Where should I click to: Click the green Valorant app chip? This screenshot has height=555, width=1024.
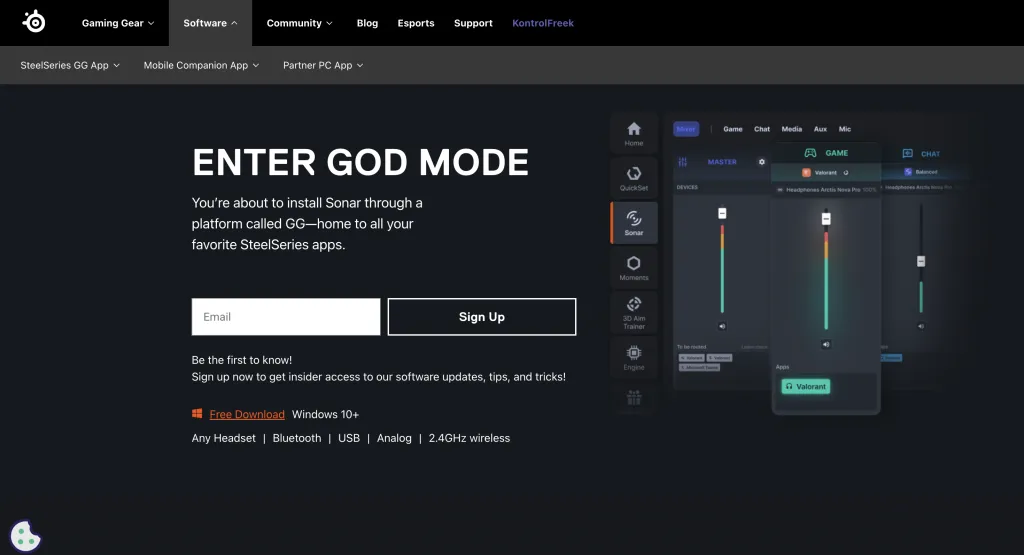click(806, 387)
